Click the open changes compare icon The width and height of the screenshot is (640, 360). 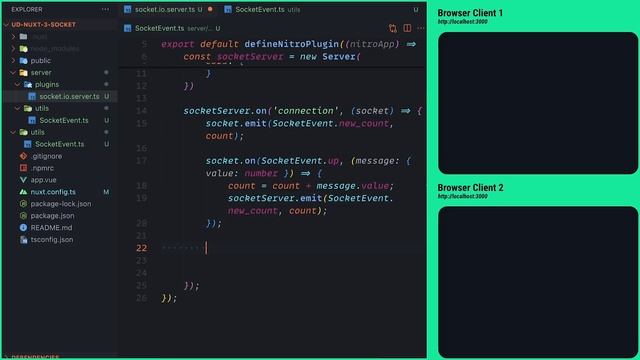pyautogui.click(x=393, y=28)
